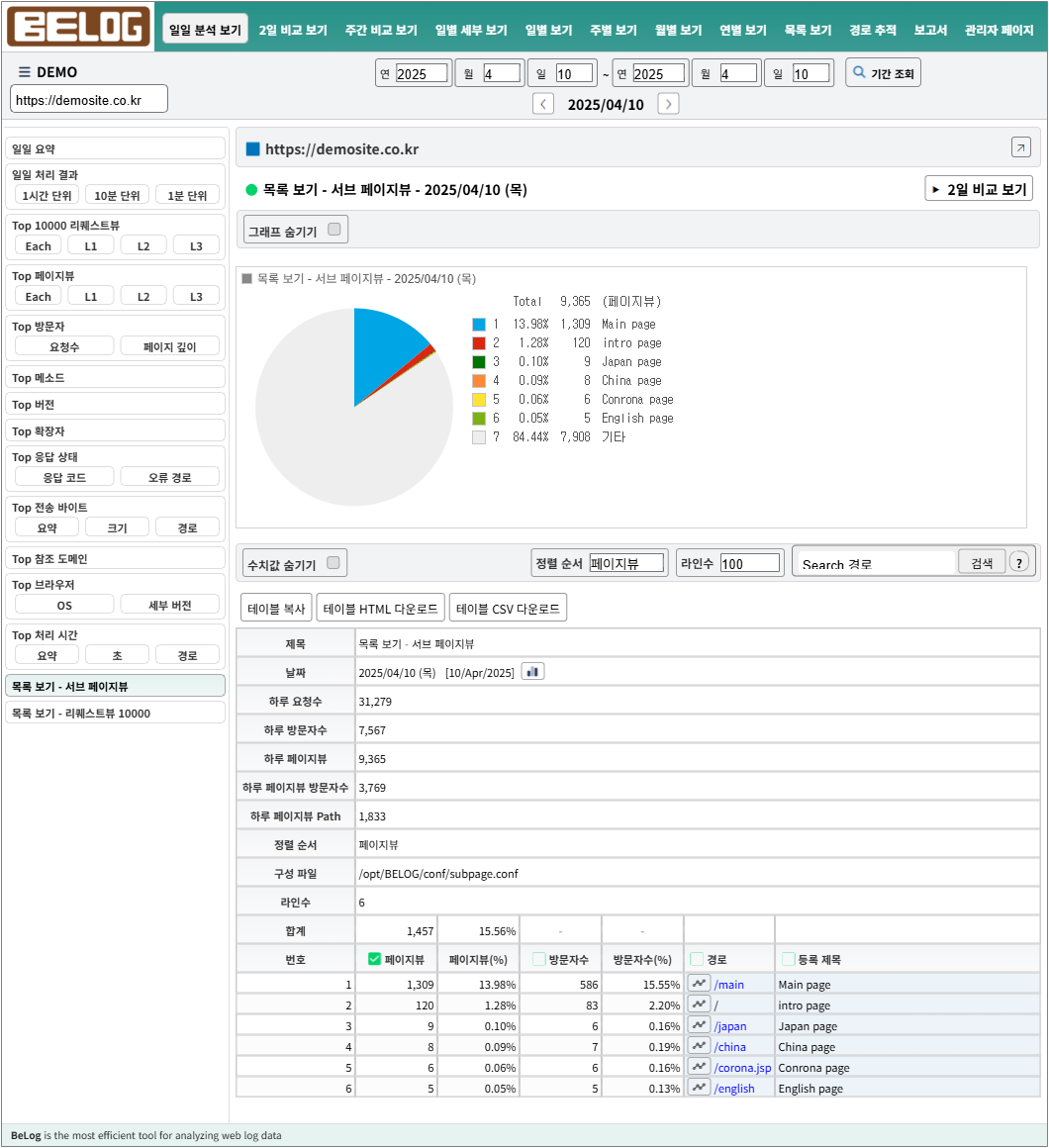The height and width of the screenshot is (1148, 1049).
Task: Open 일일 요약 in the sidebar
Action: 115,148
